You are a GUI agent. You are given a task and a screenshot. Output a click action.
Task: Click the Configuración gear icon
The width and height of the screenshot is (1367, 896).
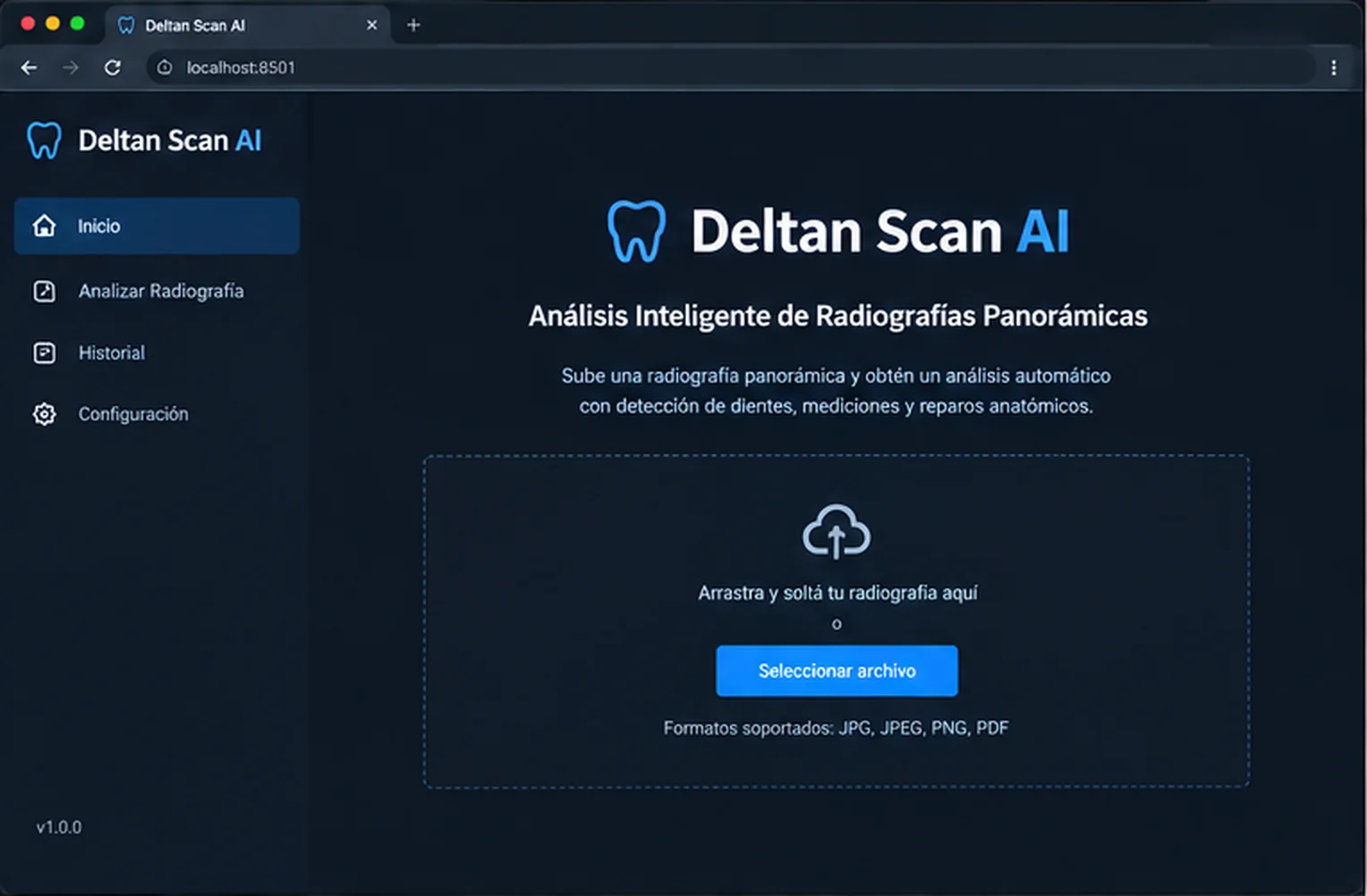tap(44, 414)
